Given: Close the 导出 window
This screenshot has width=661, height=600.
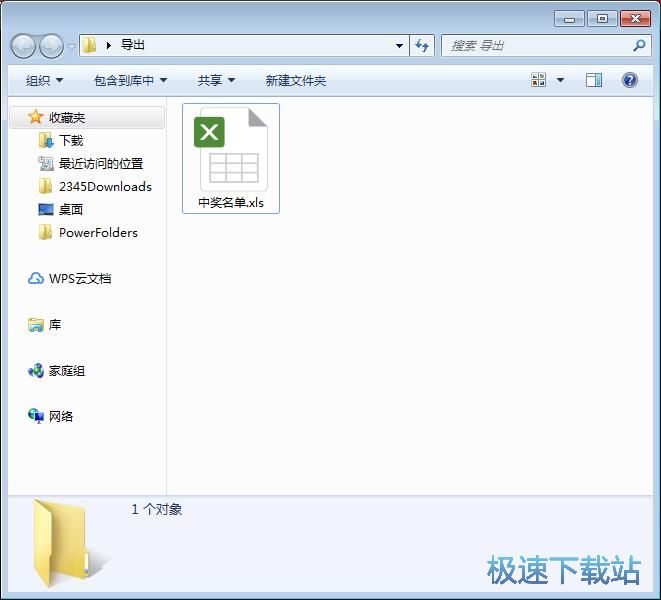Looking at the screenshot, I should point(635,19).
